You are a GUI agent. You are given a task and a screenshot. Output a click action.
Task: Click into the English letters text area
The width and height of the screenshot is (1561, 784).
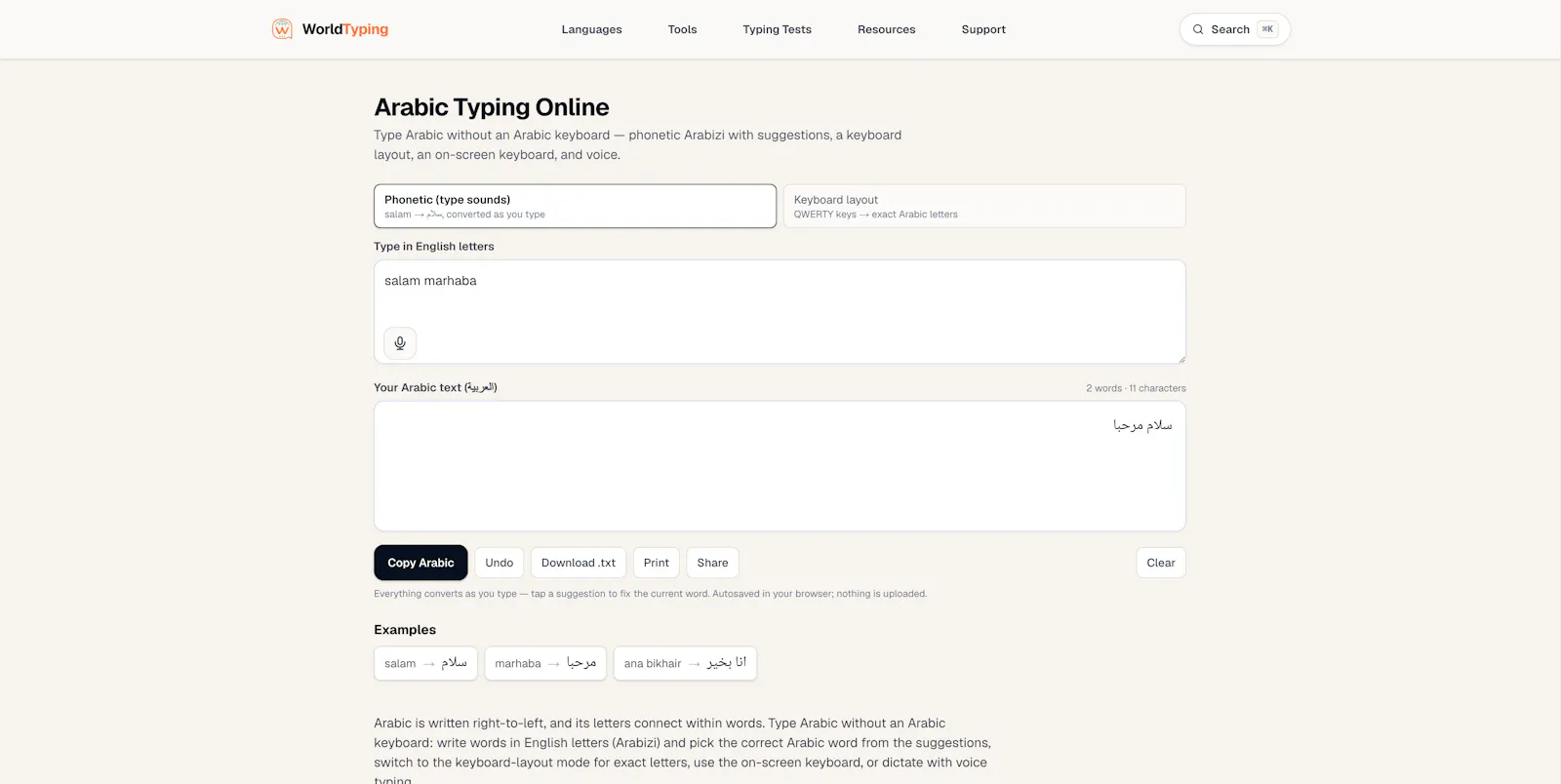coord(780,312)
